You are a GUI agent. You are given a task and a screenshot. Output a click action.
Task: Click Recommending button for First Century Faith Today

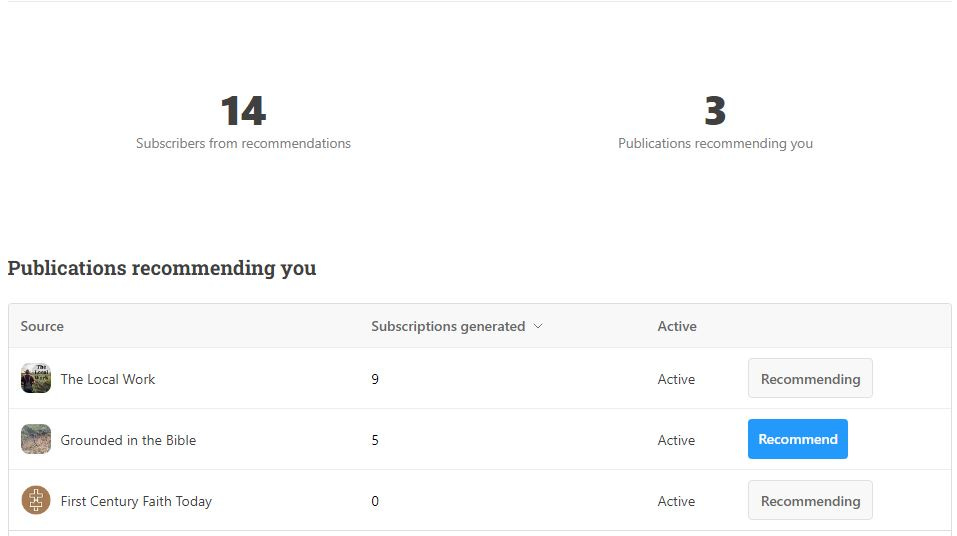810,501
